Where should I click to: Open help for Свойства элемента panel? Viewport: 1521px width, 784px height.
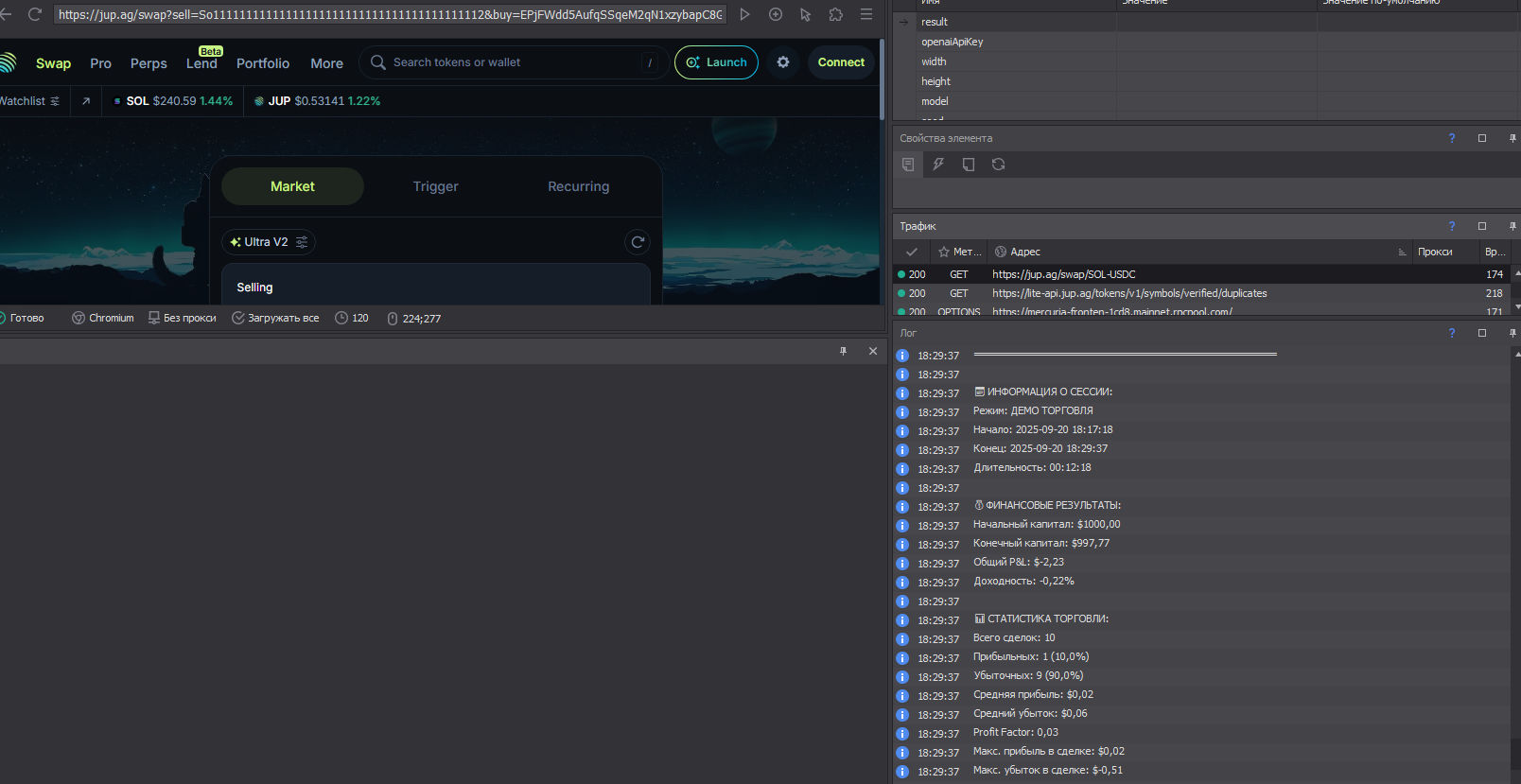(x=1452, y=138)
